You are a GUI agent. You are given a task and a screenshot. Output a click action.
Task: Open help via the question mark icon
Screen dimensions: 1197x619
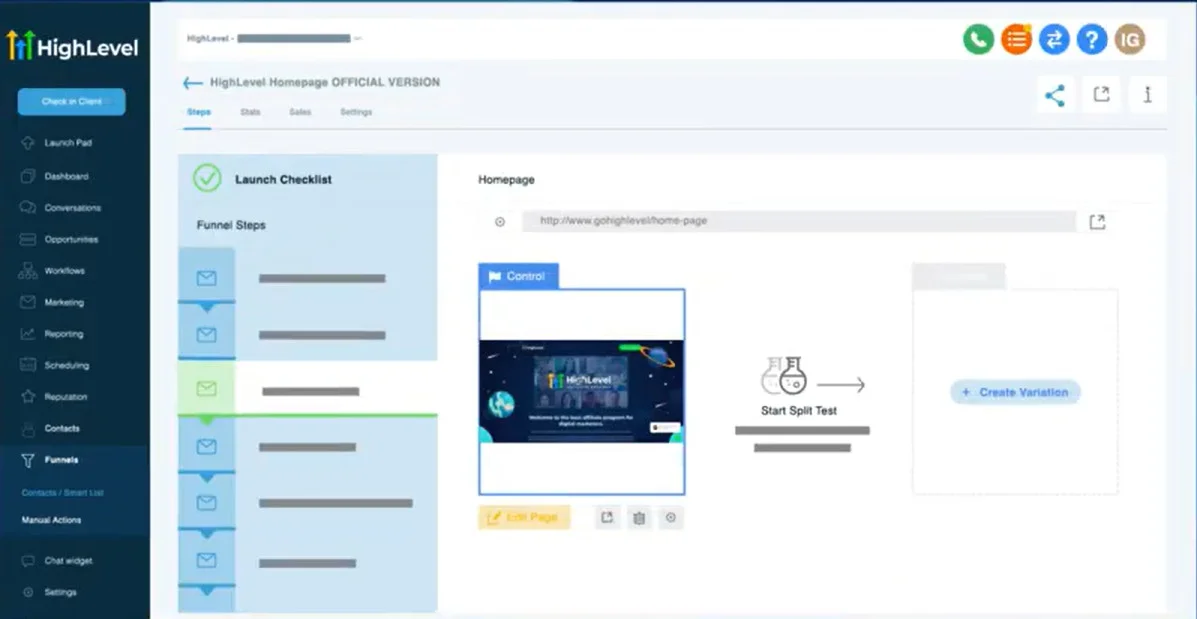(x=1092, y=39)
